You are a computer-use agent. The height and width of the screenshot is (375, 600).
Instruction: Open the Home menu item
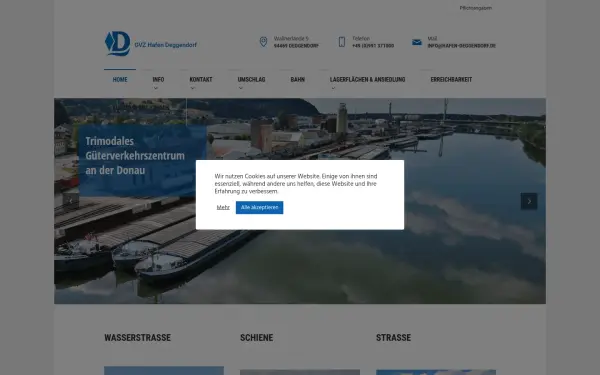120,80
